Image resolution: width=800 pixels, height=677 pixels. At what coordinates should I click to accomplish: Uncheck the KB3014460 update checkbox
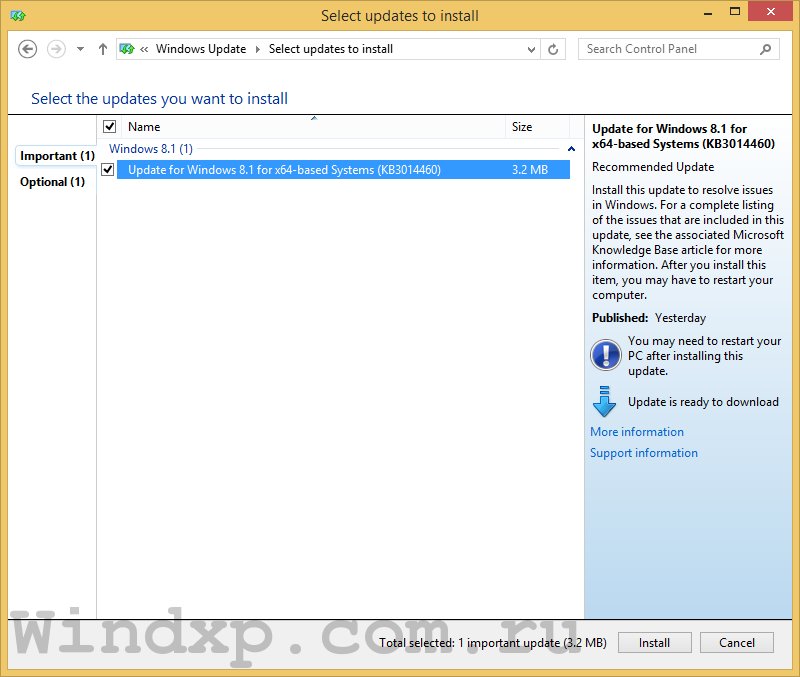tap(108, 169)
